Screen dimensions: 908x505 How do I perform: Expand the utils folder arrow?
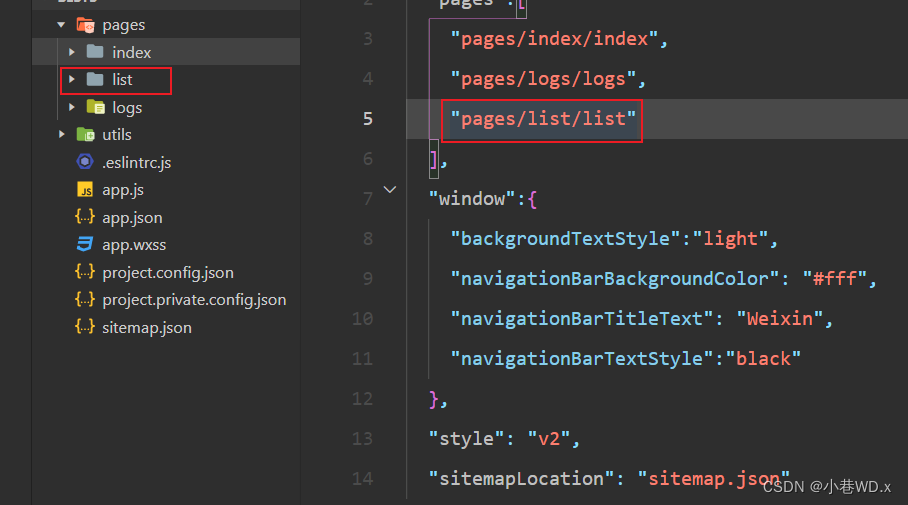click(62, 134)
